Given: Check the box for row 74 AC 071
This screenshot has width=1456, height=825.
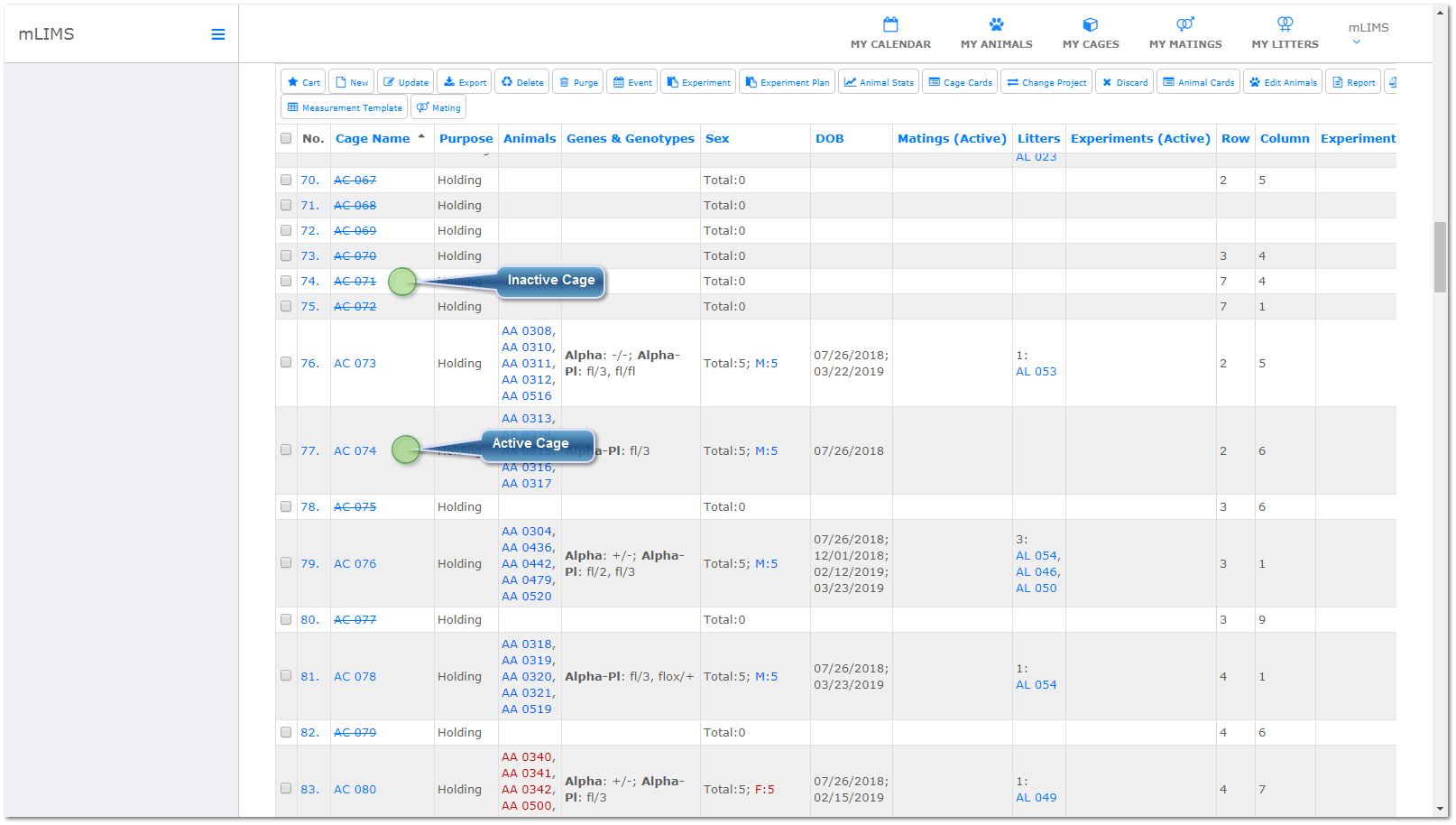Looking at the screenshot, I should click(286, 281).
